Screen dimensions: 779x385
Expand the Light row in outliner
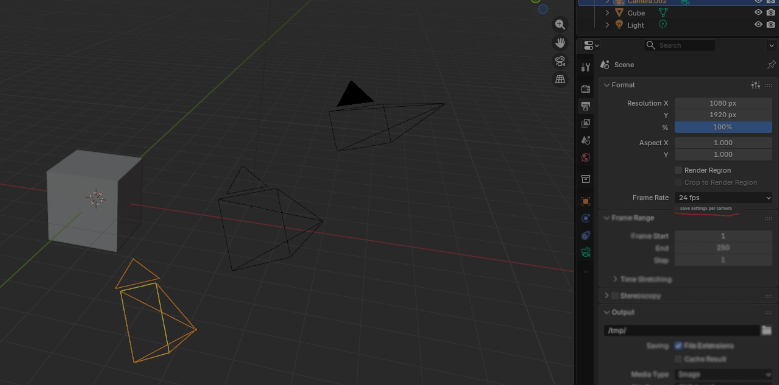[x=607, y=25]
